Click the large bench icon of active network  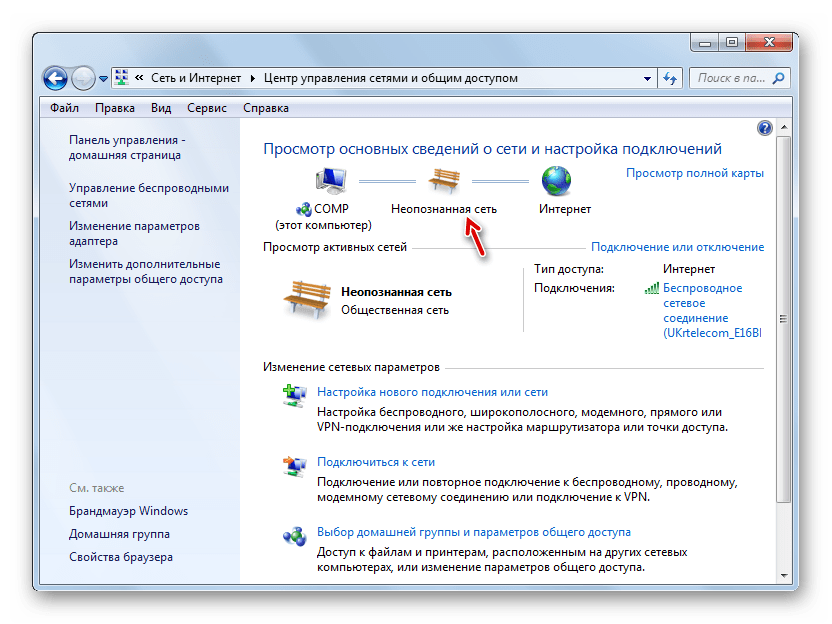coord(307,300)
